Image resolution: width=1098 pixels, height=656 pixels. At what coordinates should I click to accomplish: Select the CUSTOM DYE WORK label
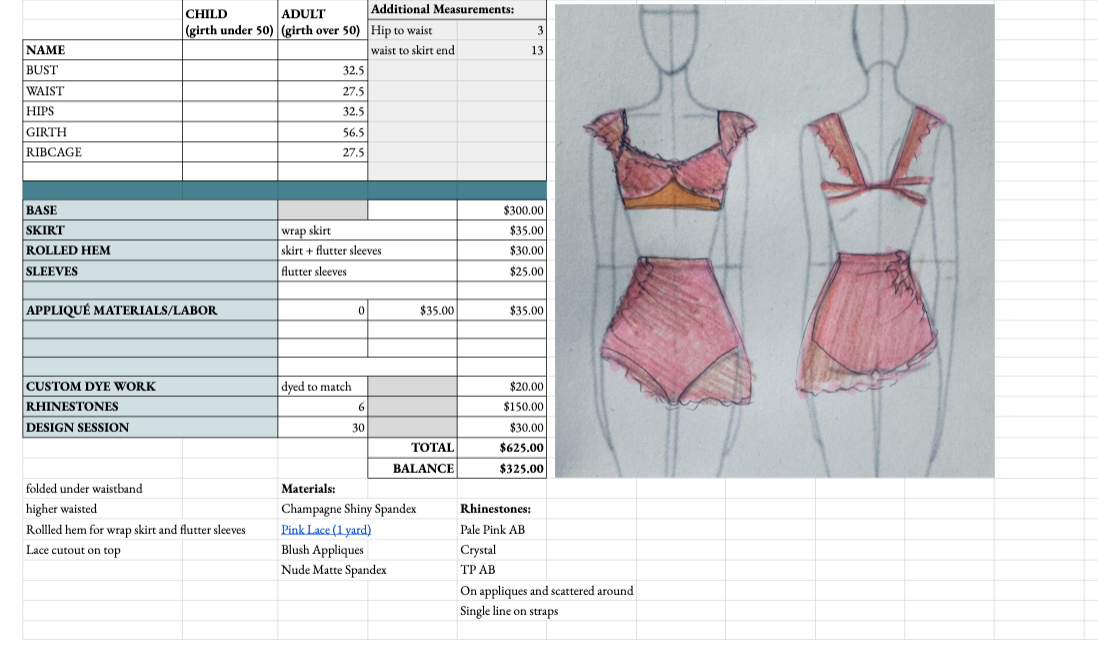point(150,386)
